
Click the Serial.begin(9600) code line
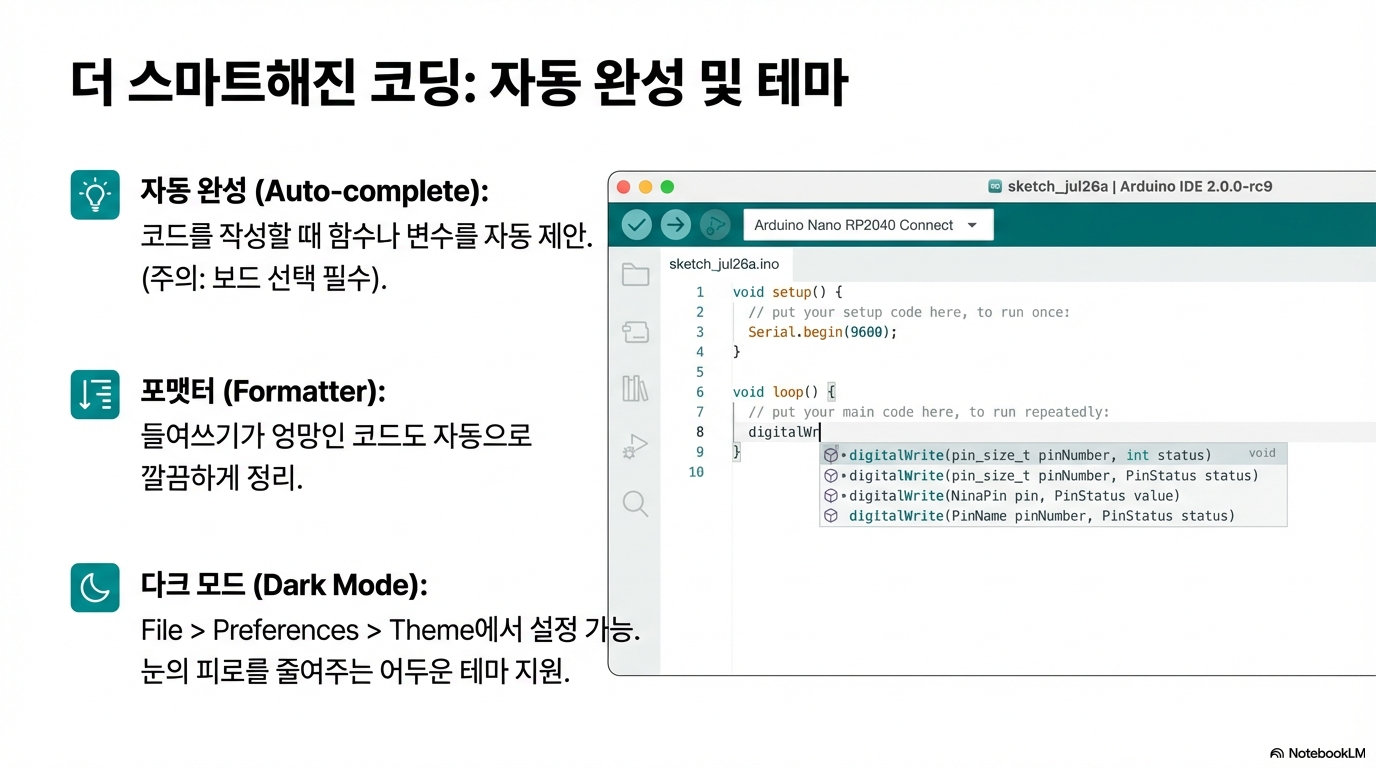(822, 332)
